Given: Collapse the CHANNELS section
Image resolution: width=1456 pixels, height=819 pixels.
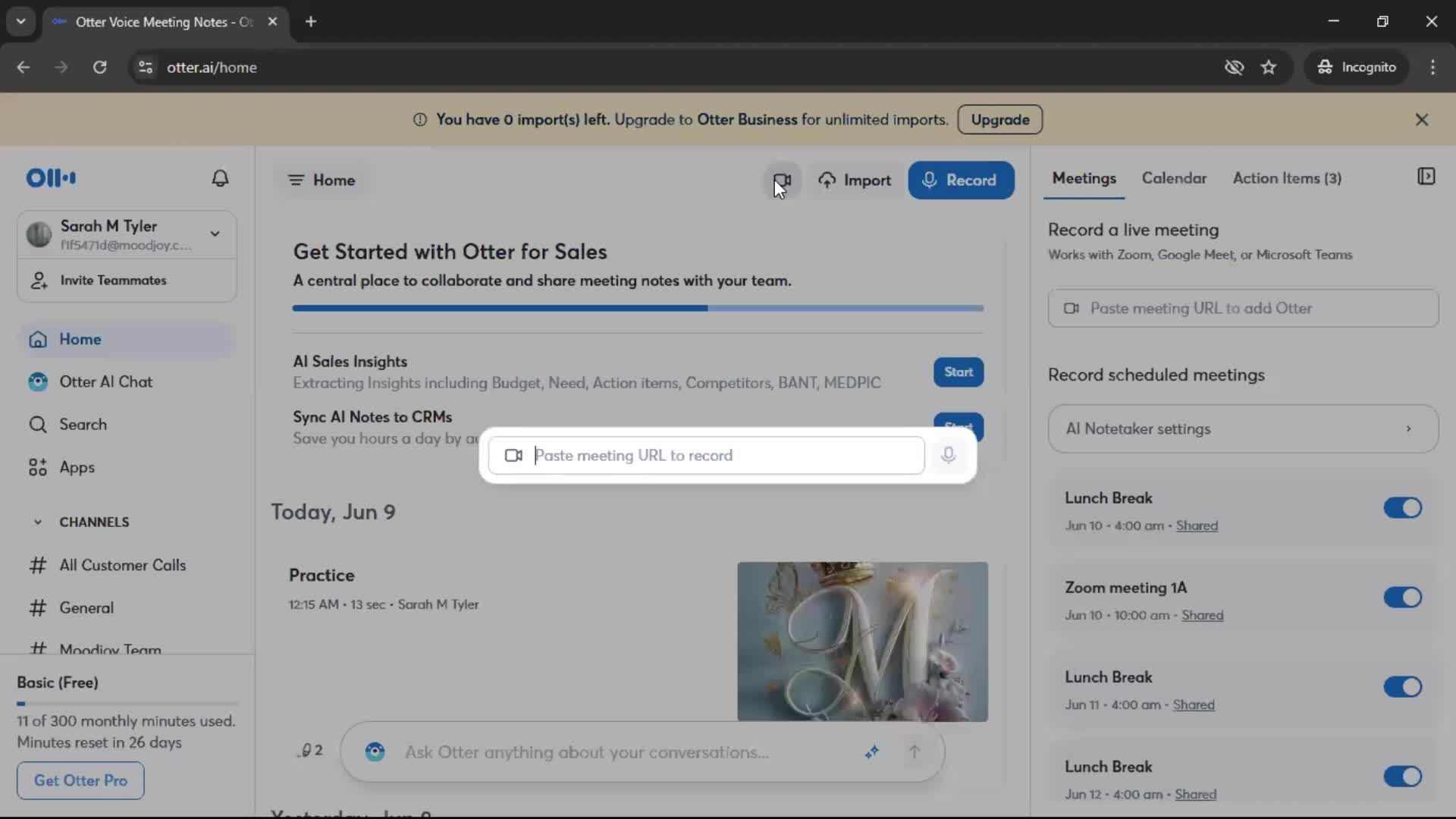Looking at the screenshot, I should (x=38, y=522).
